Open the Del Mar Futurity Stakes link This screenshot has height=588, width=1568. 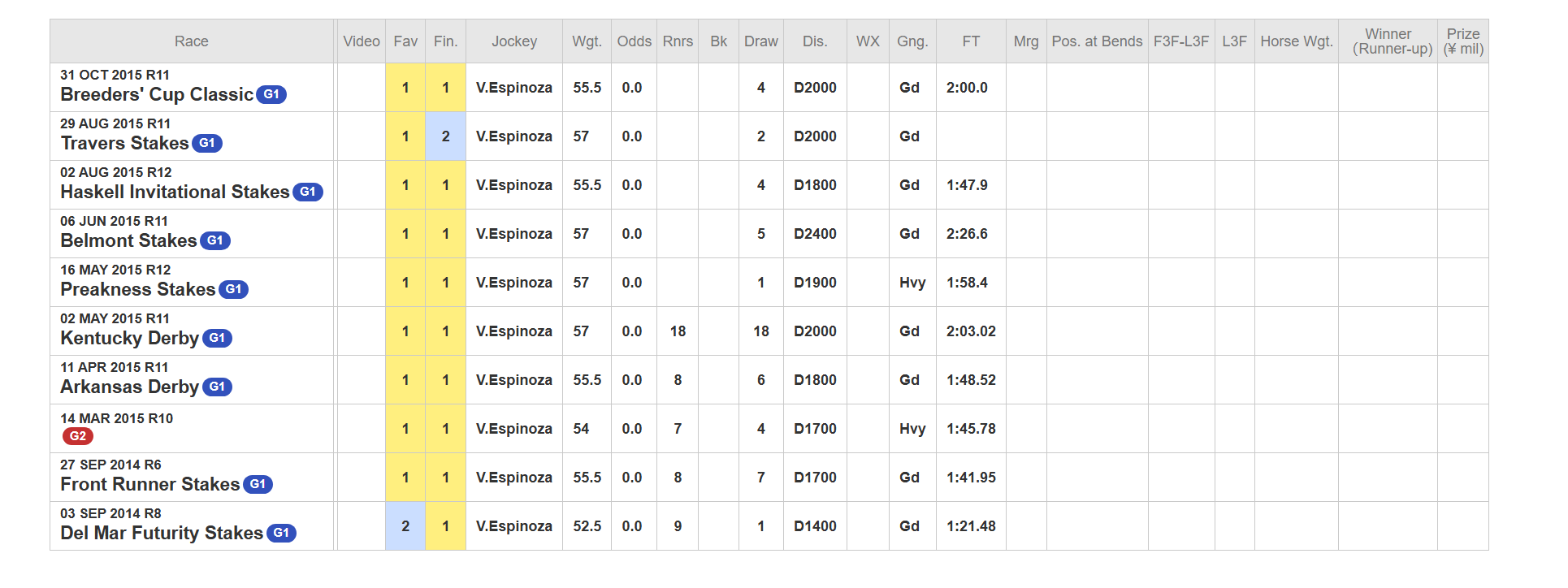click(162, 533)
